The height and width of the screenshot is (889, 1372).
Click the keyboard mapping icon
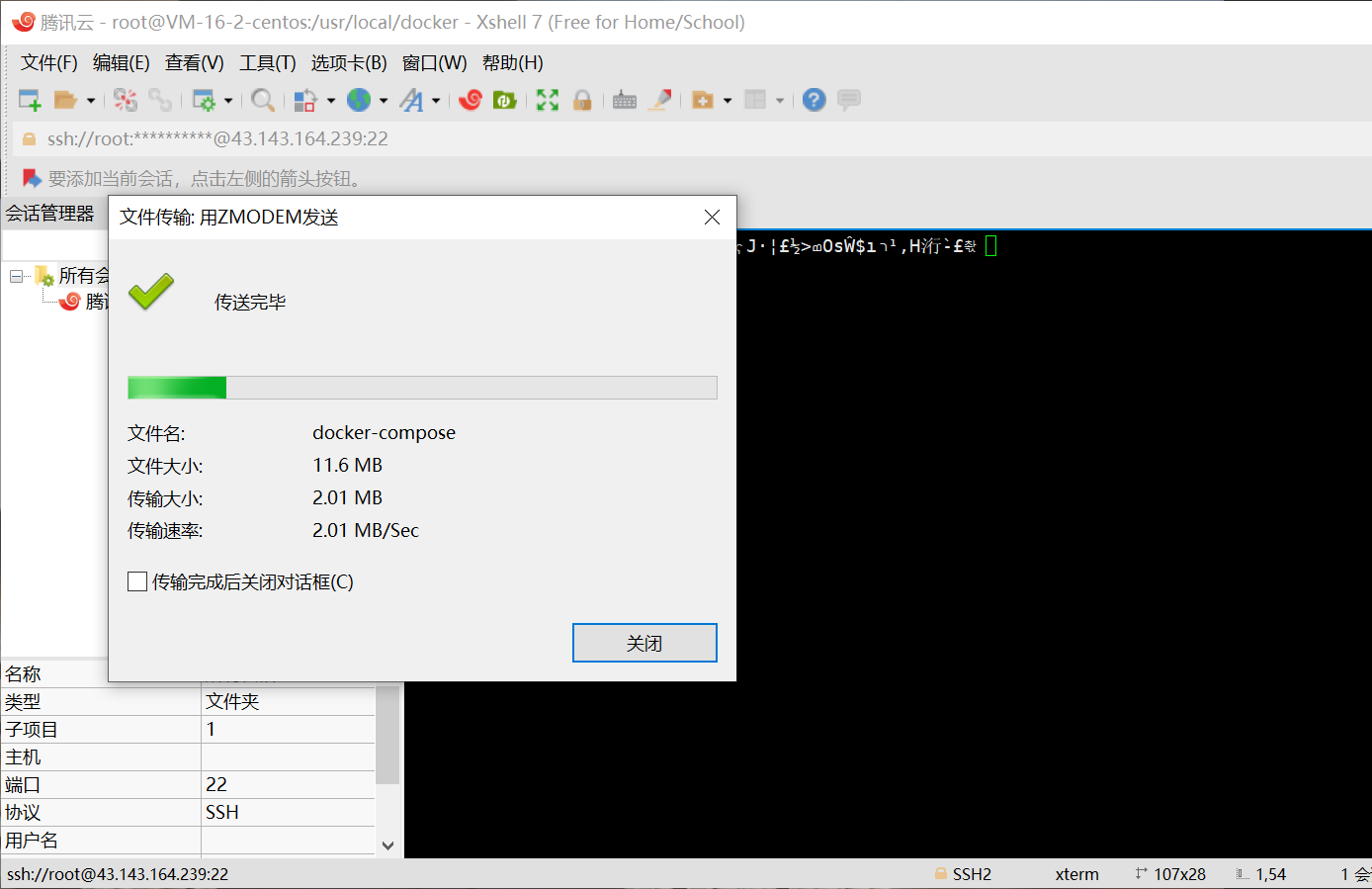(625, 100)
